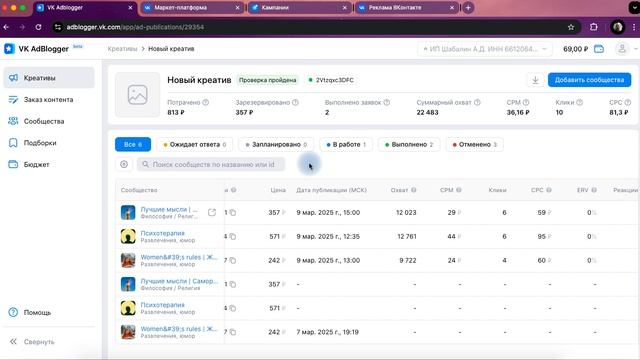Bookmark this page with star icon
Viewport: 640px width, 360px height.
pos(571,27)
